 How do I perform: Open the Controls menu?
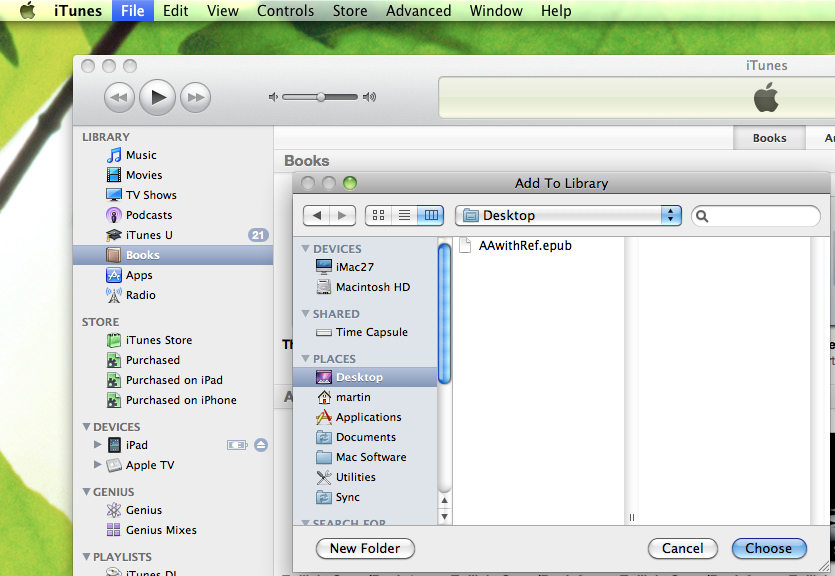[285, 11]
